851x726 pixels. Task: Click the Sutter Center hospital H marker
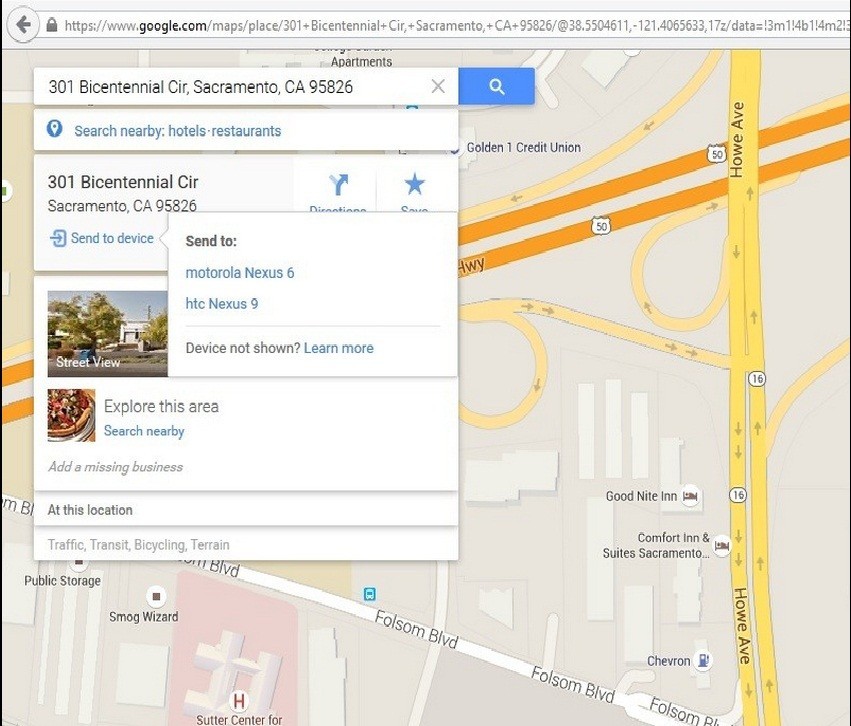coord(238,701)
